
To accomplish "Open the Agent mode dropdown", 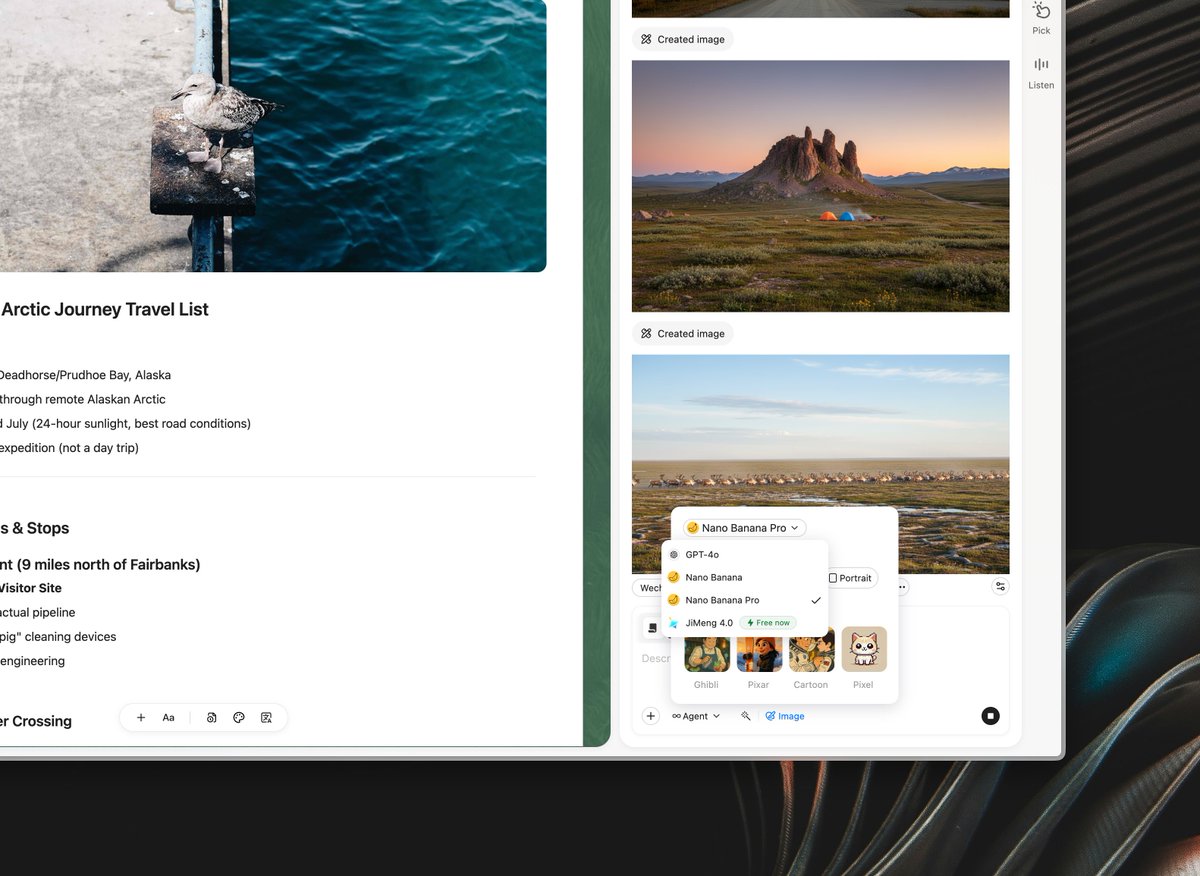I will tap(696, 716).
